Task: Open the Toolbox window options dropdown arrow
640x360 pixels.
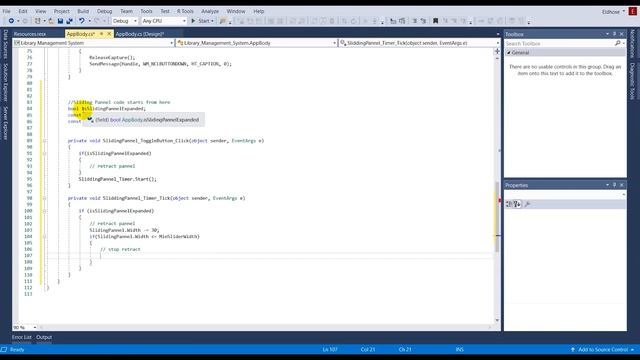Action: click(x=607, y=34)
